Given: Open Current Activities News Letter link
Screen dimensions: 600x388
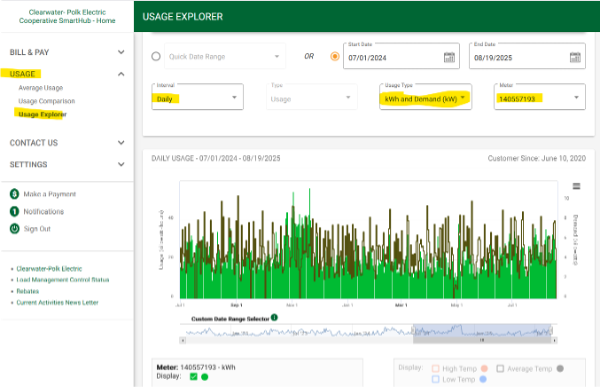Looking at the screenshot, I should tap(57, 302).
